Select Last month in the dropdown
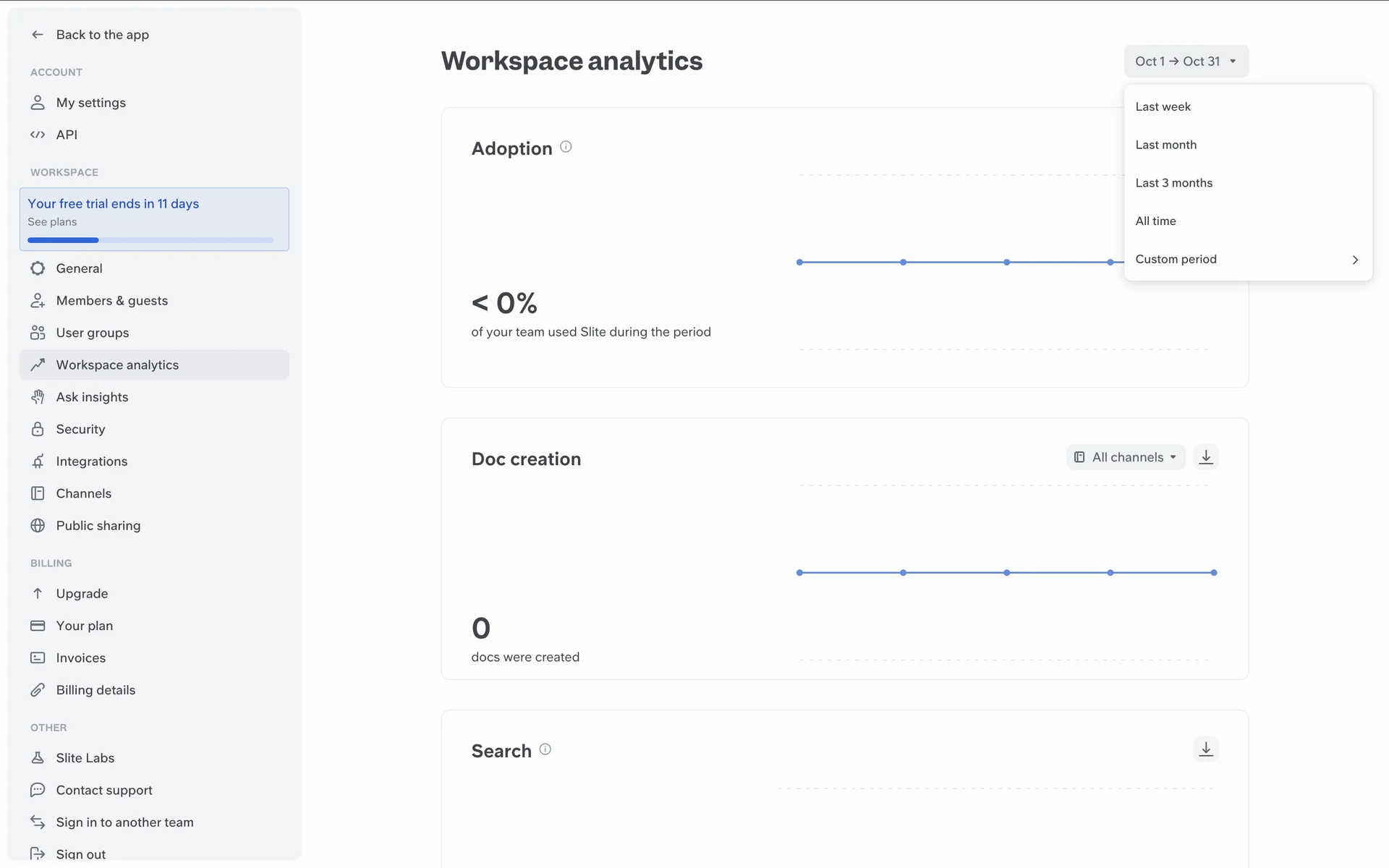This screenshot has width=1389, height=868. [x=1165, y=145]
